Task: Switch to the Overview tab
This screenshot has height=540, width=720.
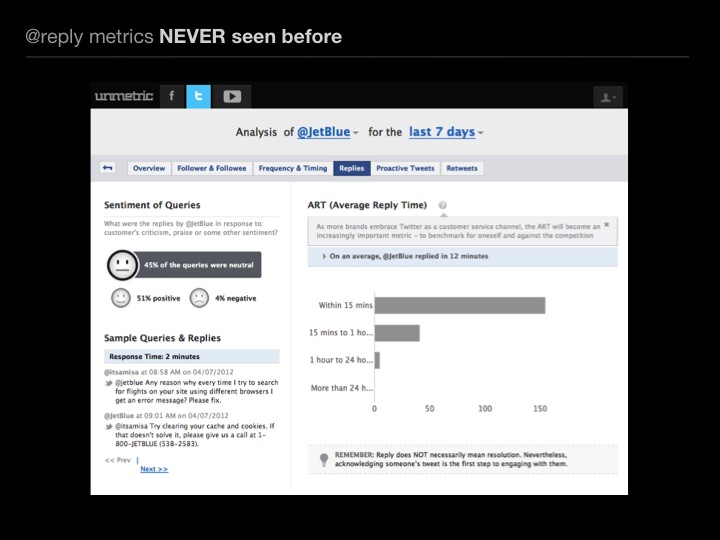Action: [x=149, y=168]
